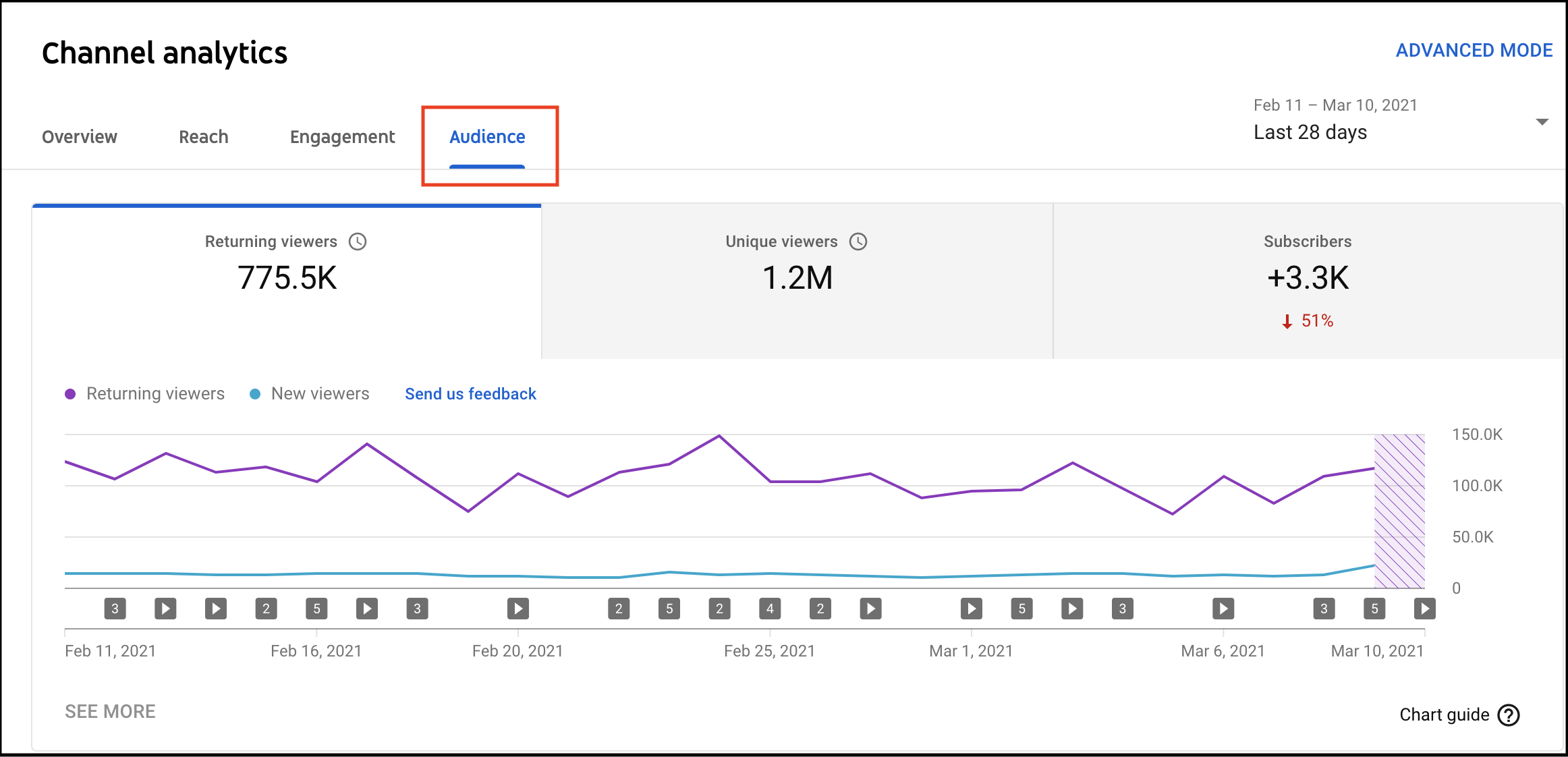The image size is (1568, 757).
Task: Expand details with SEE MORE
Action: [110, 712]
